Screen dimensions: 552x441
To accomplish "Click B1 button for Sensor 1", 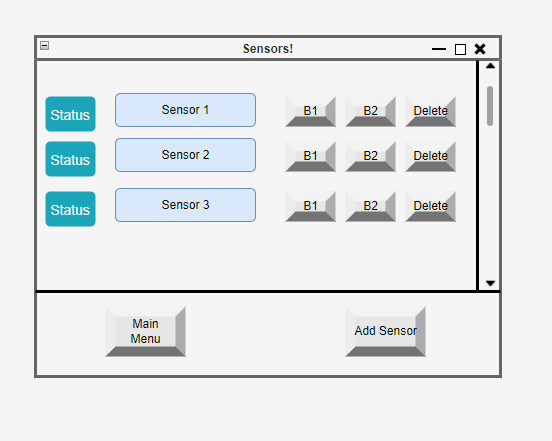I will (310, 111).
